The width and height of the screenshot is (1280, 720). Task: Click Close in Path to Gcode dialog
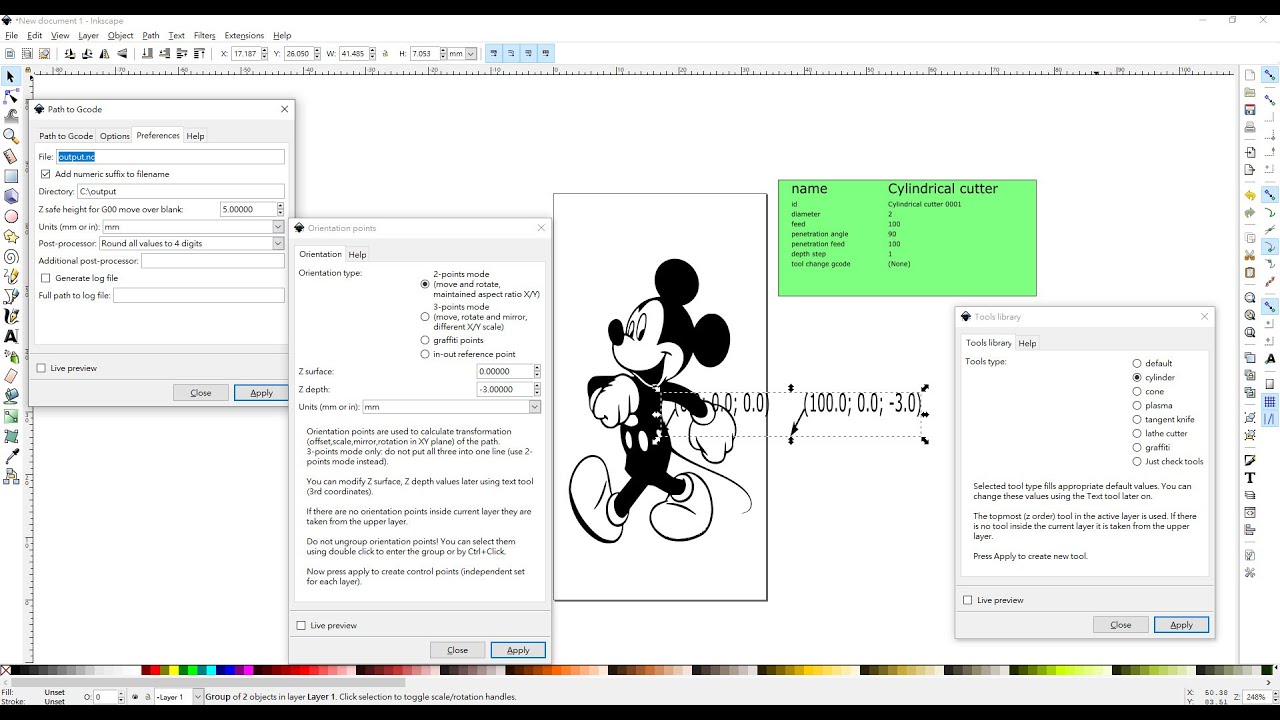coord(201,393)
